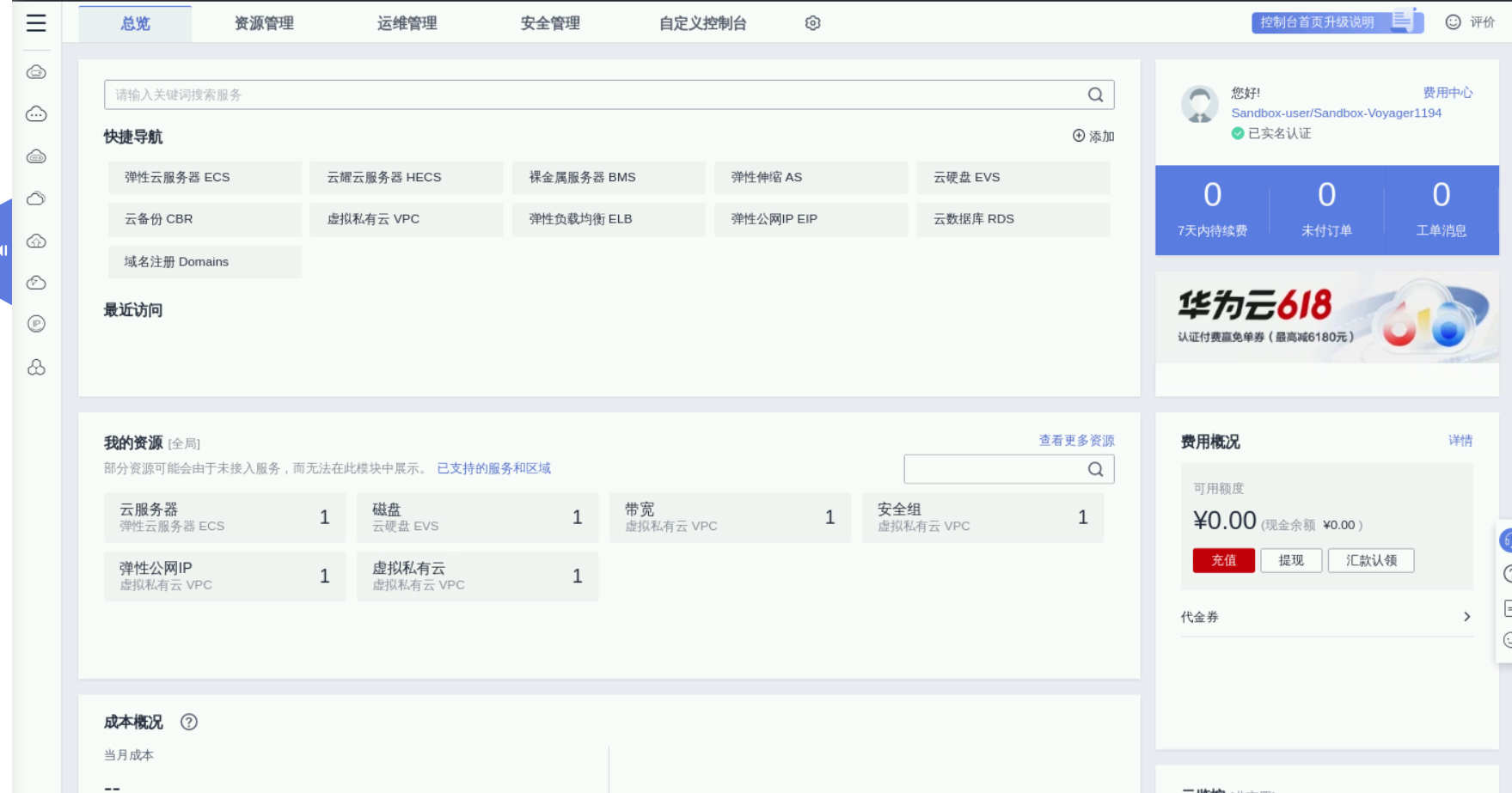Click the 控制台首页升级说明 button

(1338, 22)
